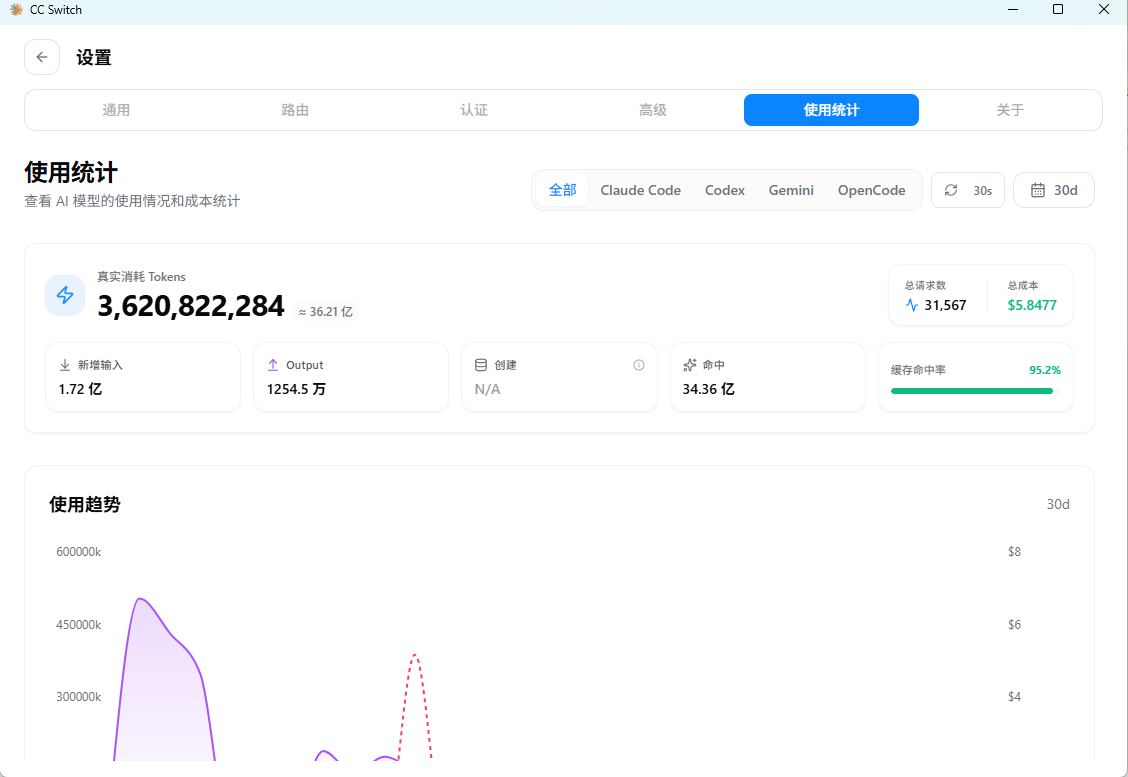Close the CC Switch window

[x=1104, y=9]
